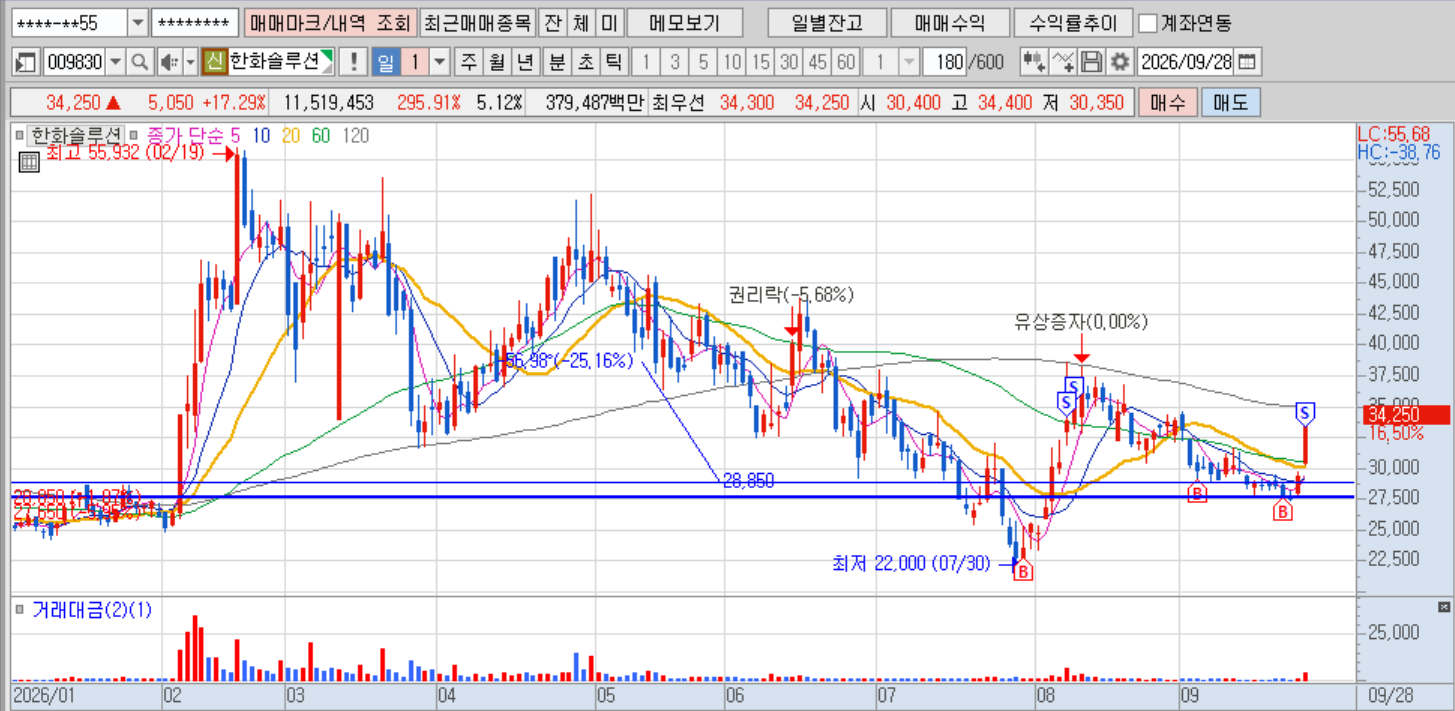Expand the account number dropdown
The width and height of the screenshot is (1455, 711).
pyautogui.click(x=138, y=22)
